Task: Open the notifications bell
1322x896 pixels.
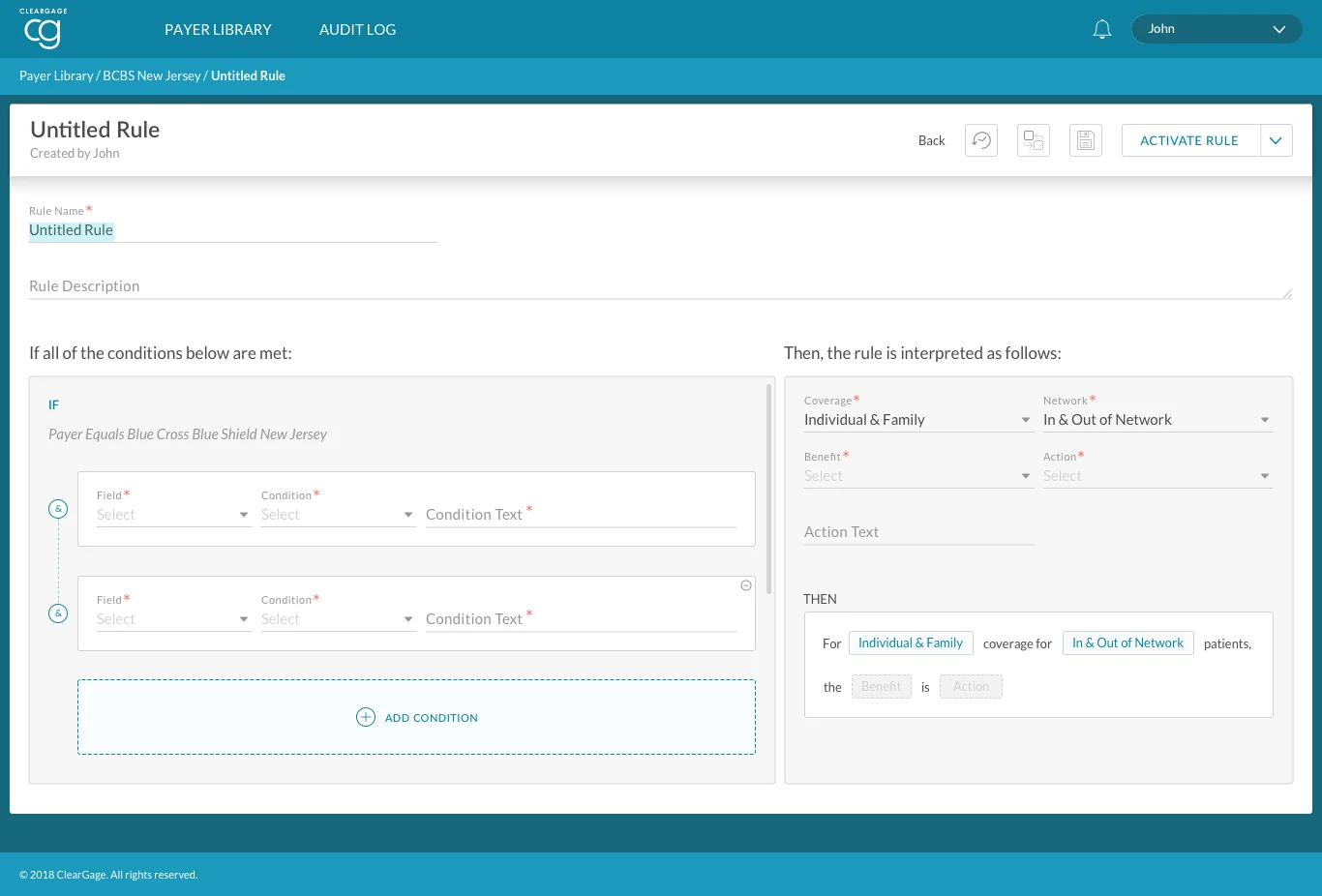Action: click(1101, 29)
